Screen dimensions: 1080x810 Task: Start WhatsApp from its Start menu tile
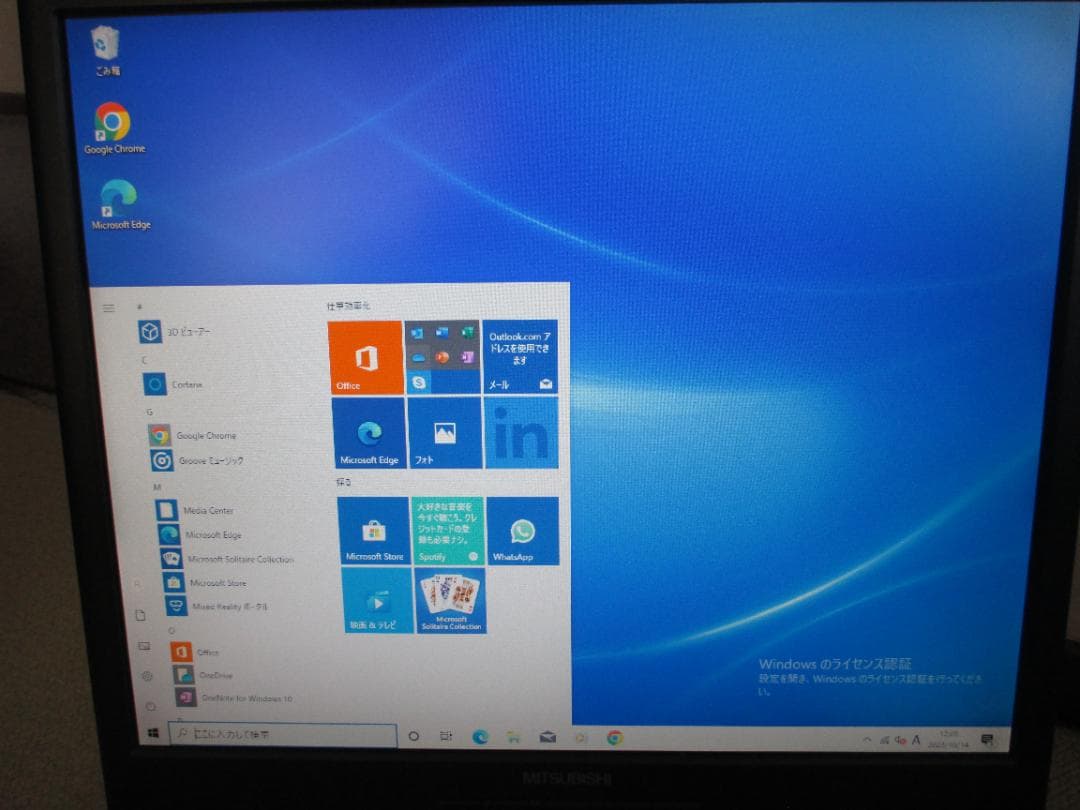[522, 530]
